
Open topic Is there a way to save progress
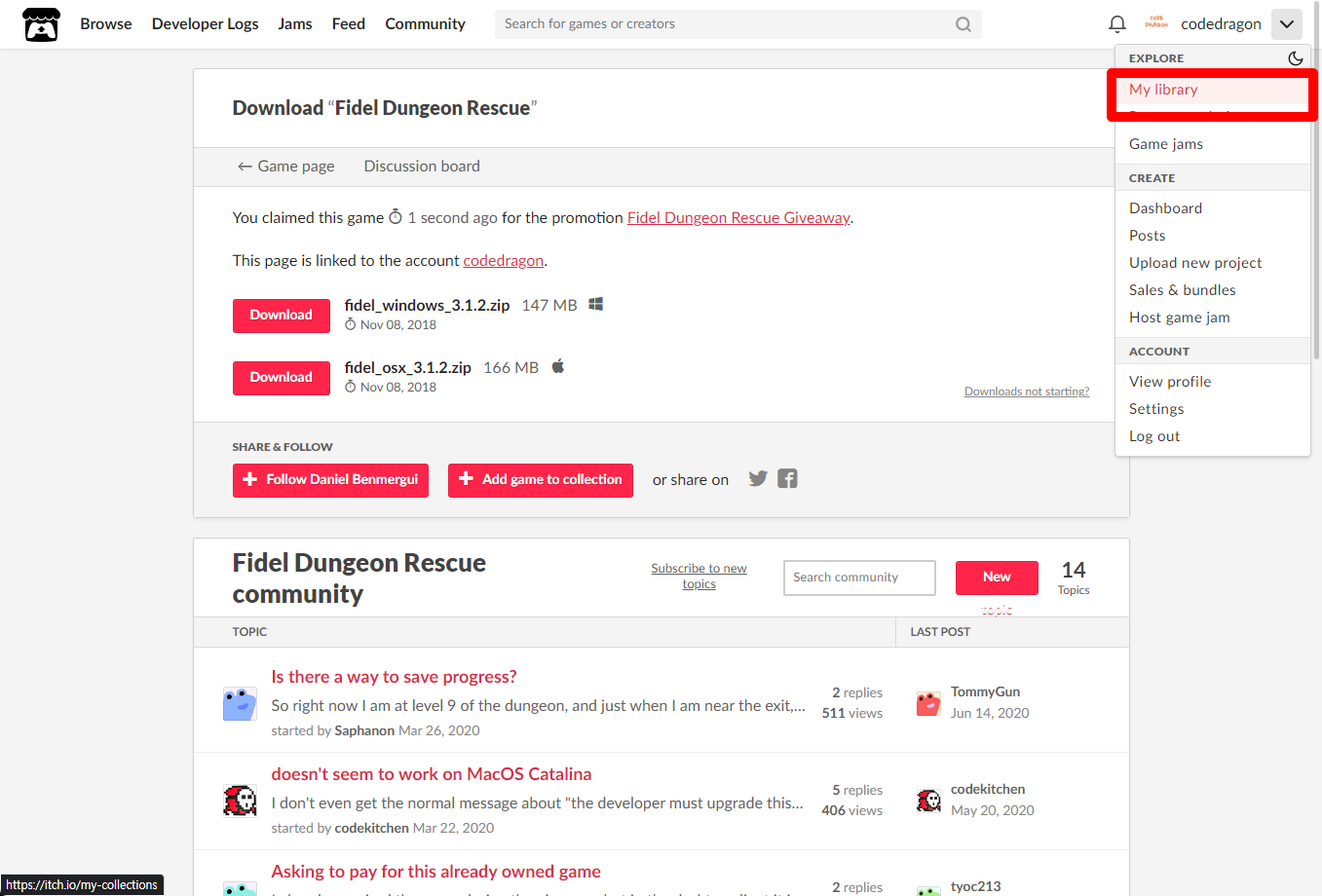[x=394, y=677]
